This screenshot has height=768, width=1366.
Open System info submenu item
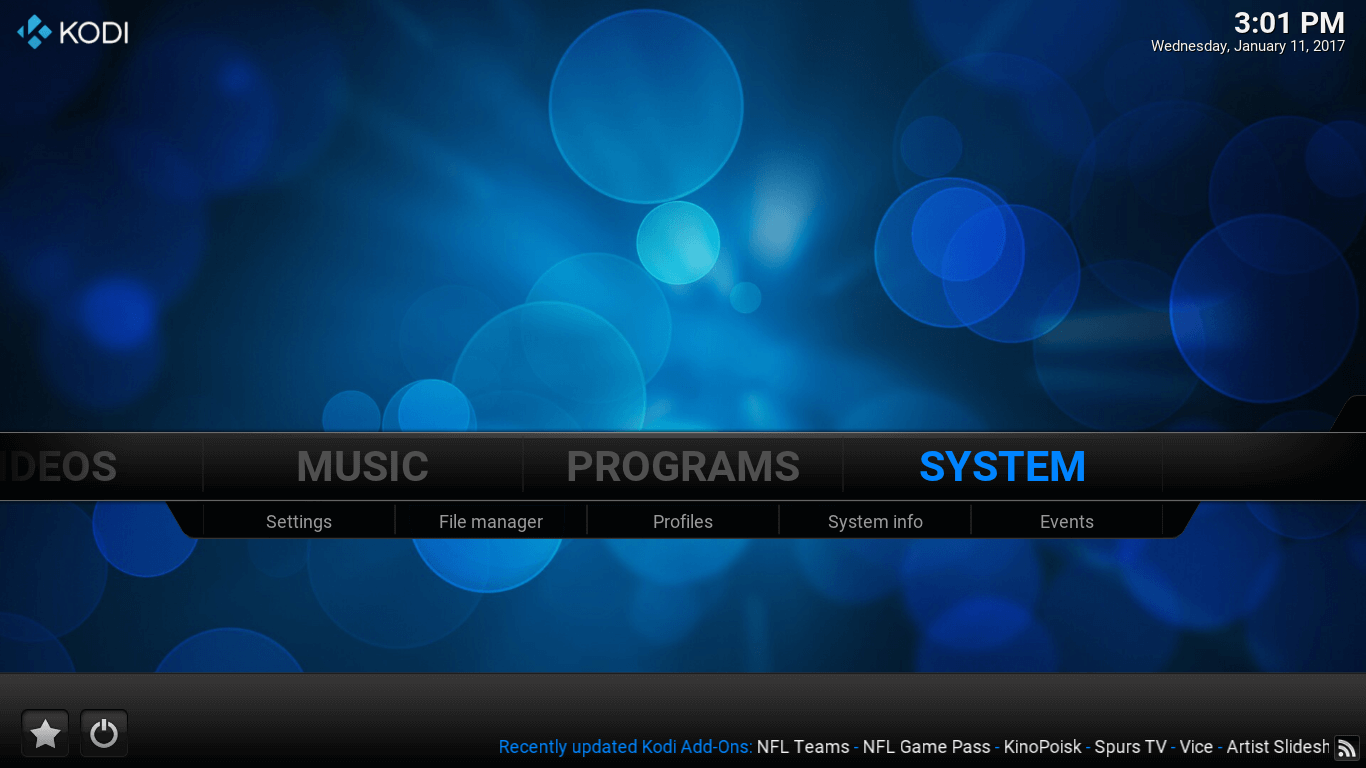pos(875,522)
